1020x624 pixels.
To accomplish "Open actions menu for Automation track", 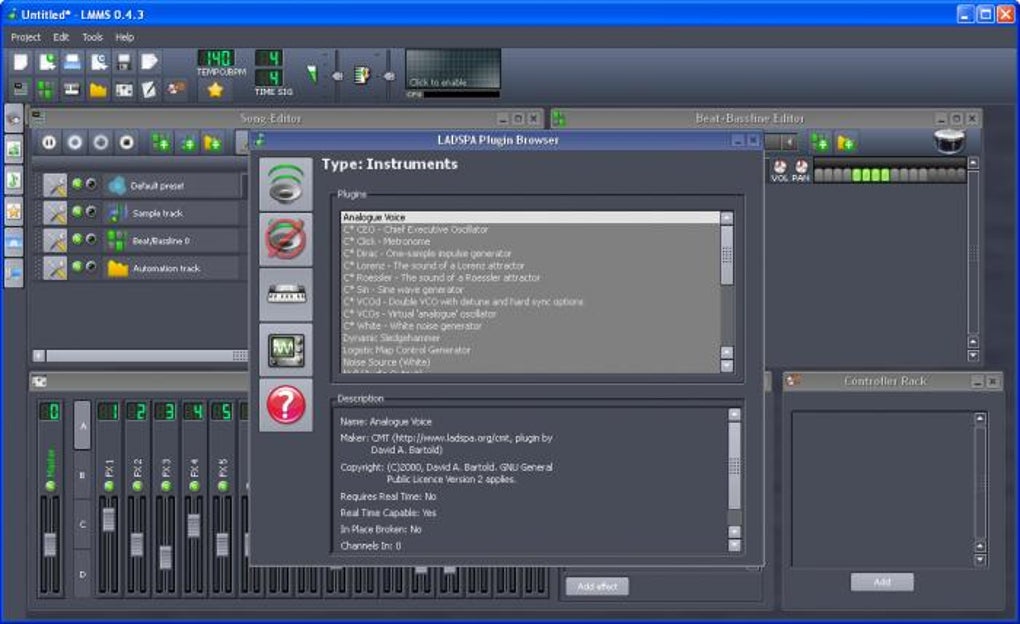I will [x=55, y=267].
